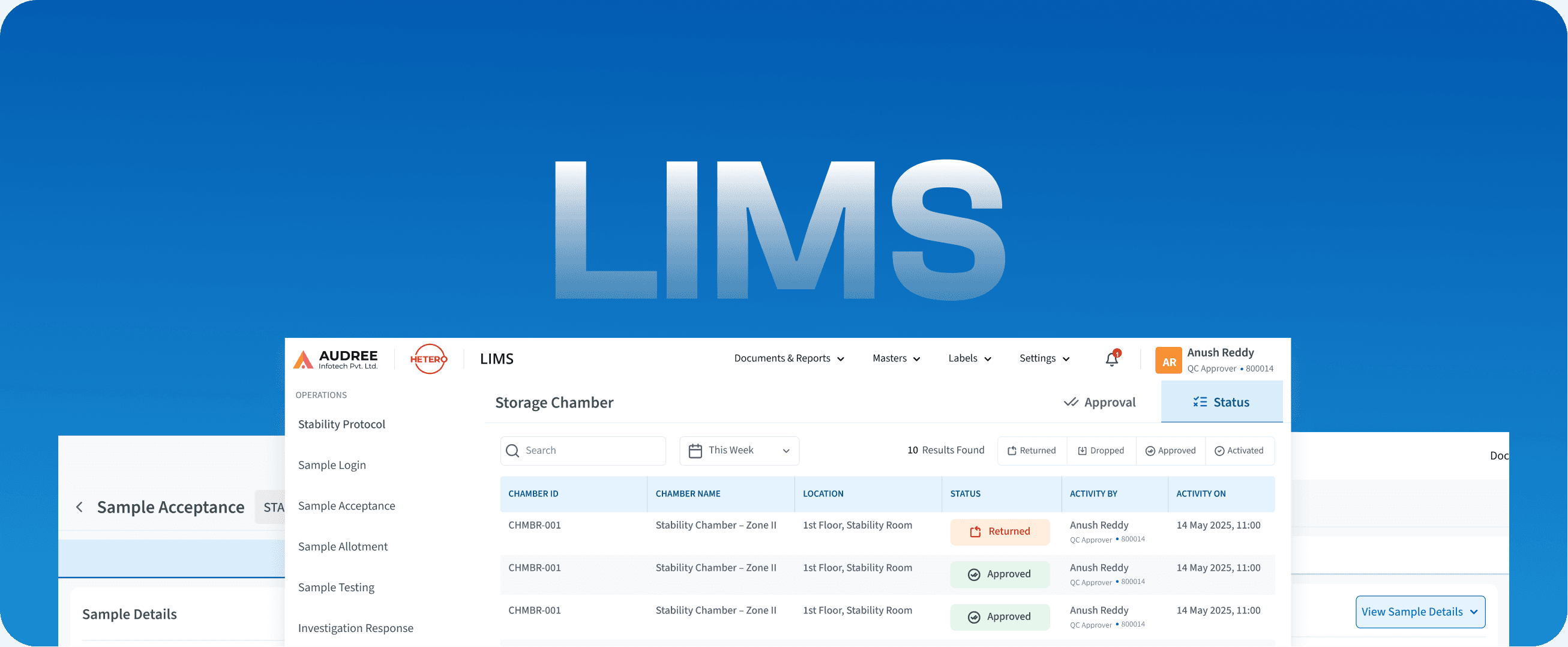The height and width of the screenshot is (647, 1568).
Task: Click inside the Search input field
Action: [x=578, y=450]
